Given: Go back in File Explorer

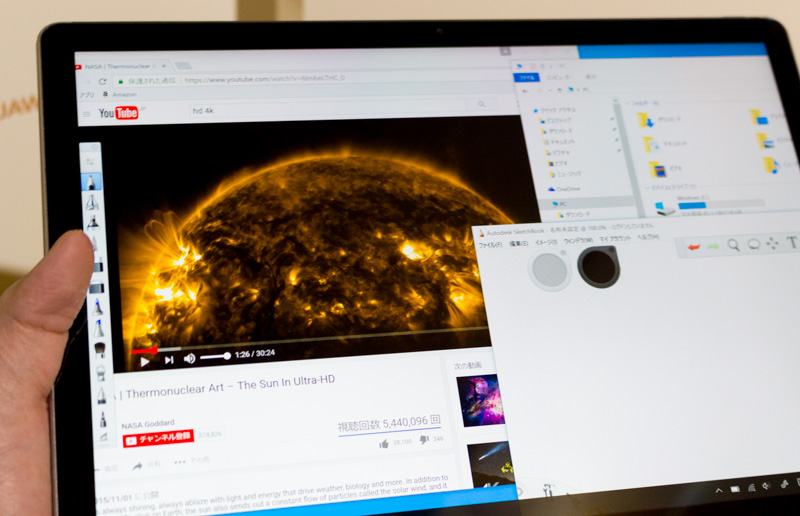Looking at the screenshot, I should click(x=526, y=91).
